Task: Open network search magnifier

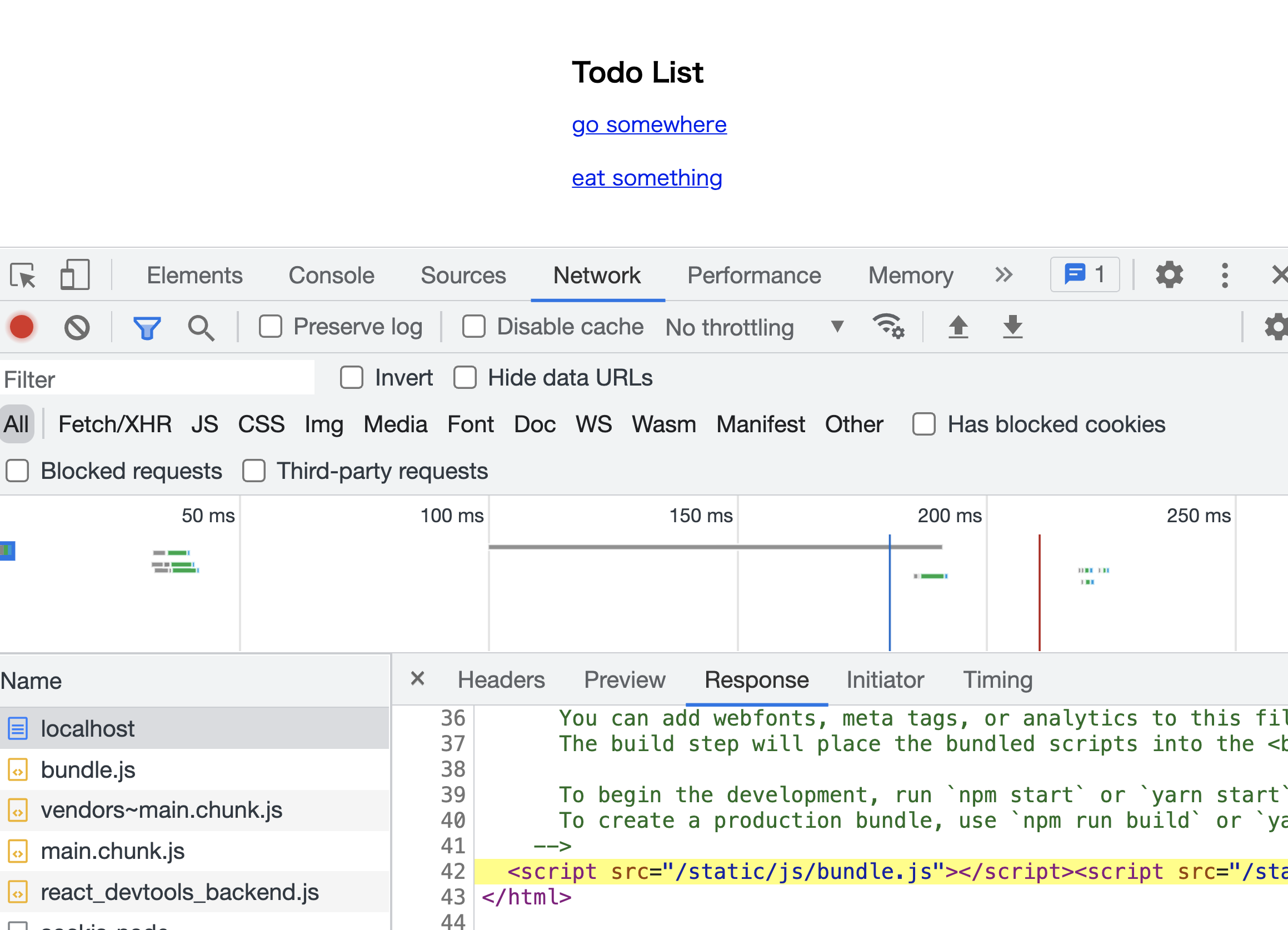Action: pyautogui.click(x=201, y=328)
